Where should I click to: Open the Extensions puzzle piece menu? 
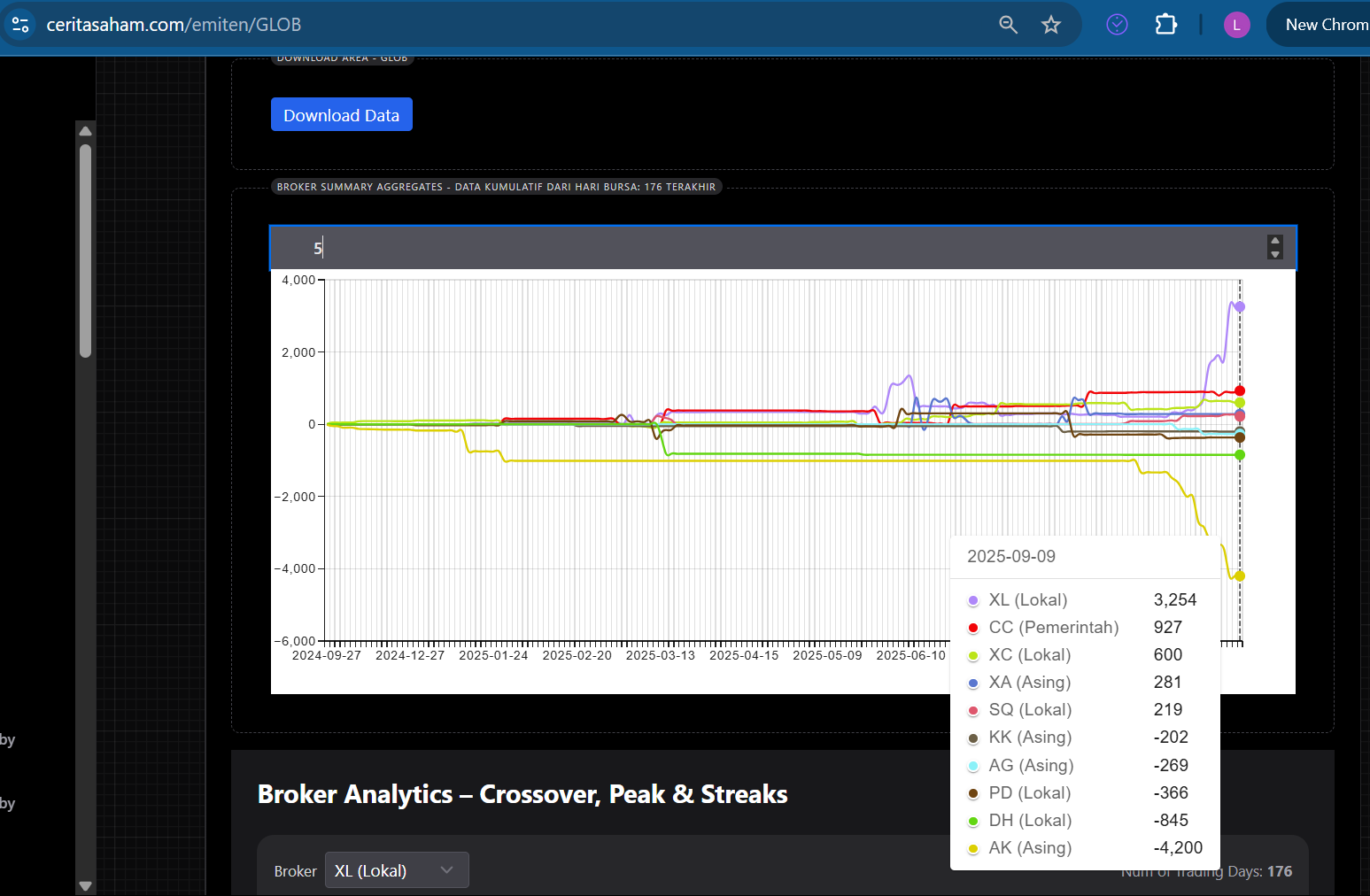1166,25
